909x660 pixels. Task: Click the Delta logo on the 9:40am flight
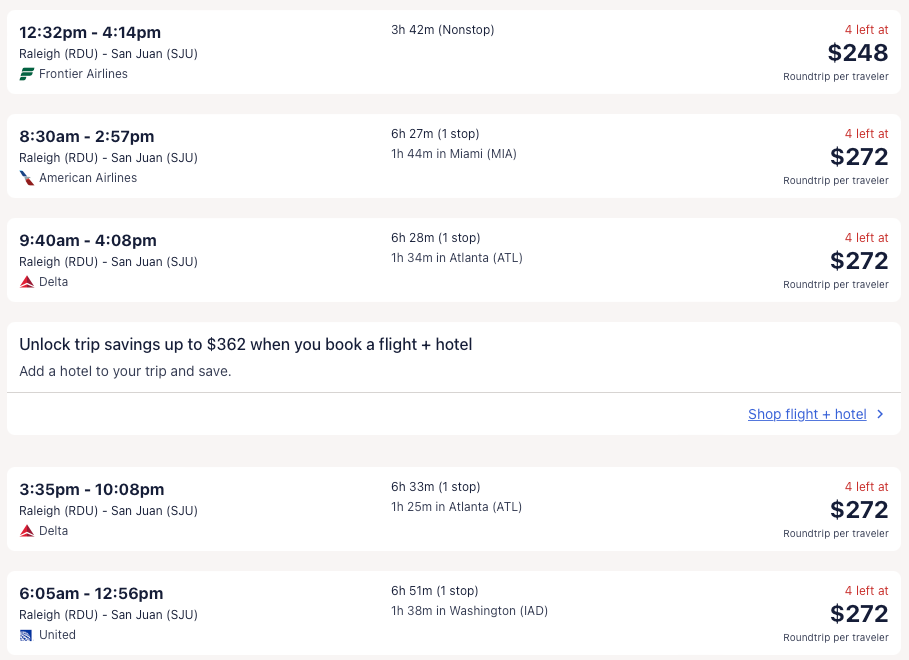(27, 282)
